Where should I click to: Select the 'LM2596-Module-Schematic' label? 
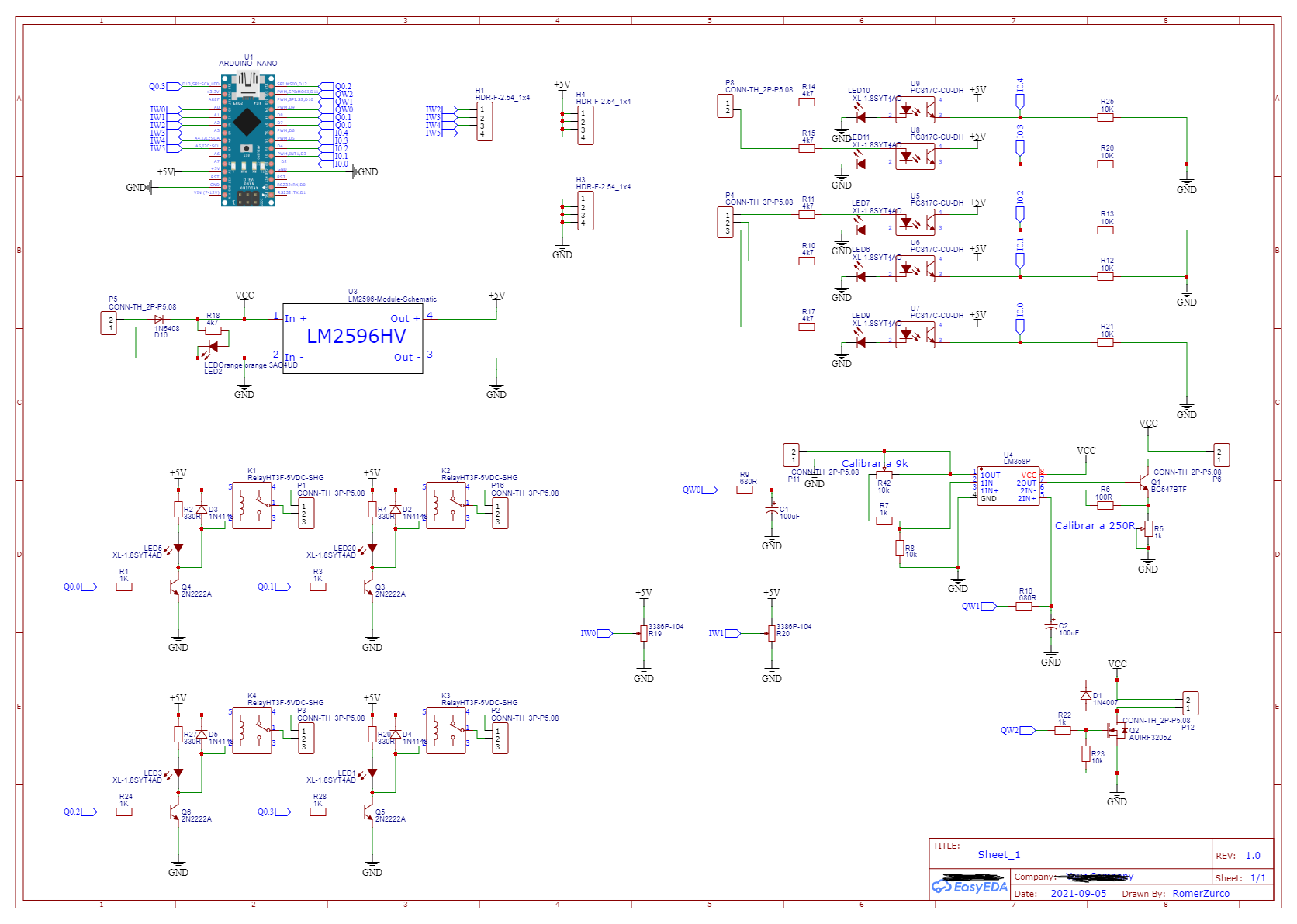(x=392, y=299)
